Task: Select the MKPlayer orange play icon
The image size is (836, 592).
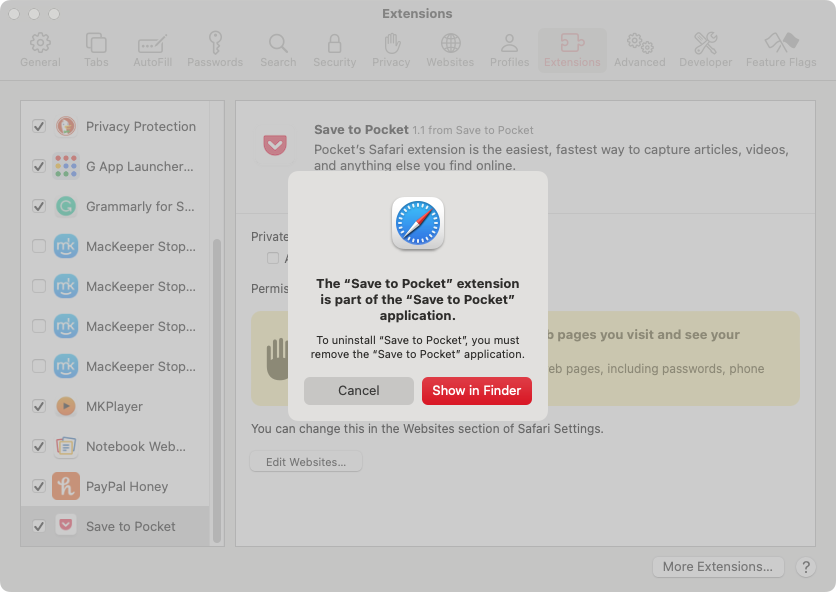Action: pyautogui.click(x=66, y=406)
